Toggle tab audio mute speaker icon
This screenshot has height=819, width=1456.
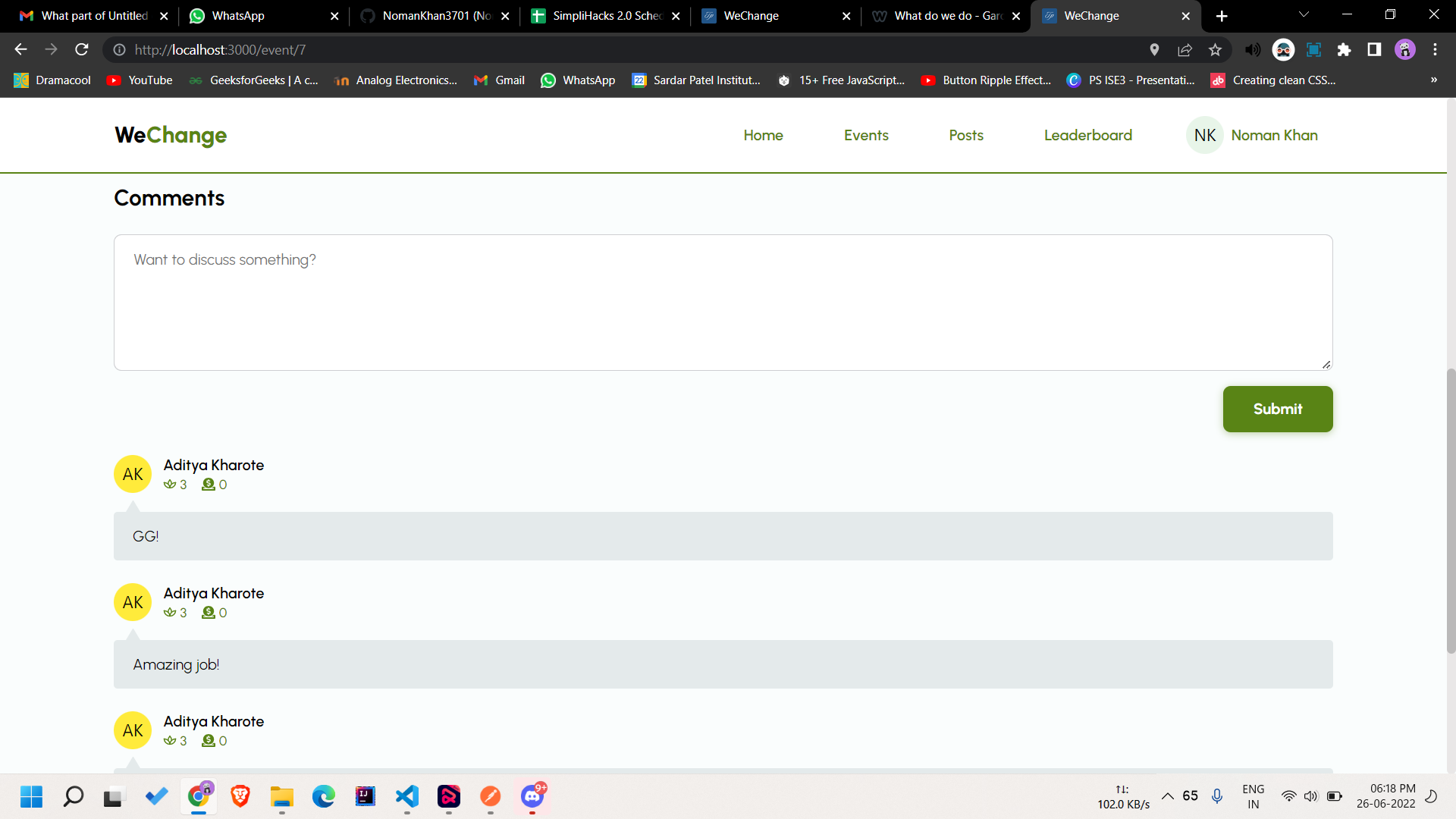pyautogui.click(x=1253, y=50)
